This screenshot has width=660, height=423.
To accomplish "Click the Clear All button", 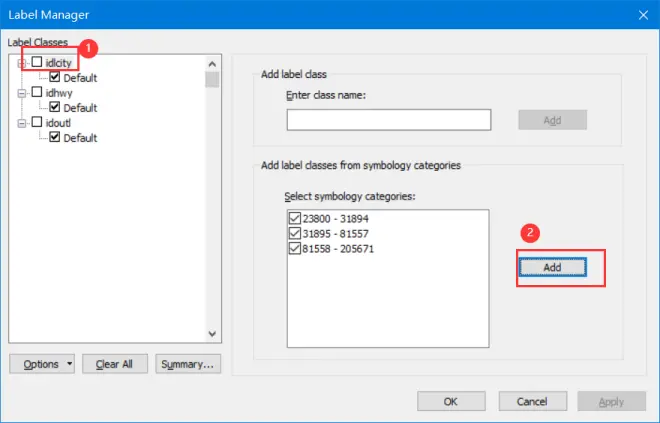I will coord(115,364).
